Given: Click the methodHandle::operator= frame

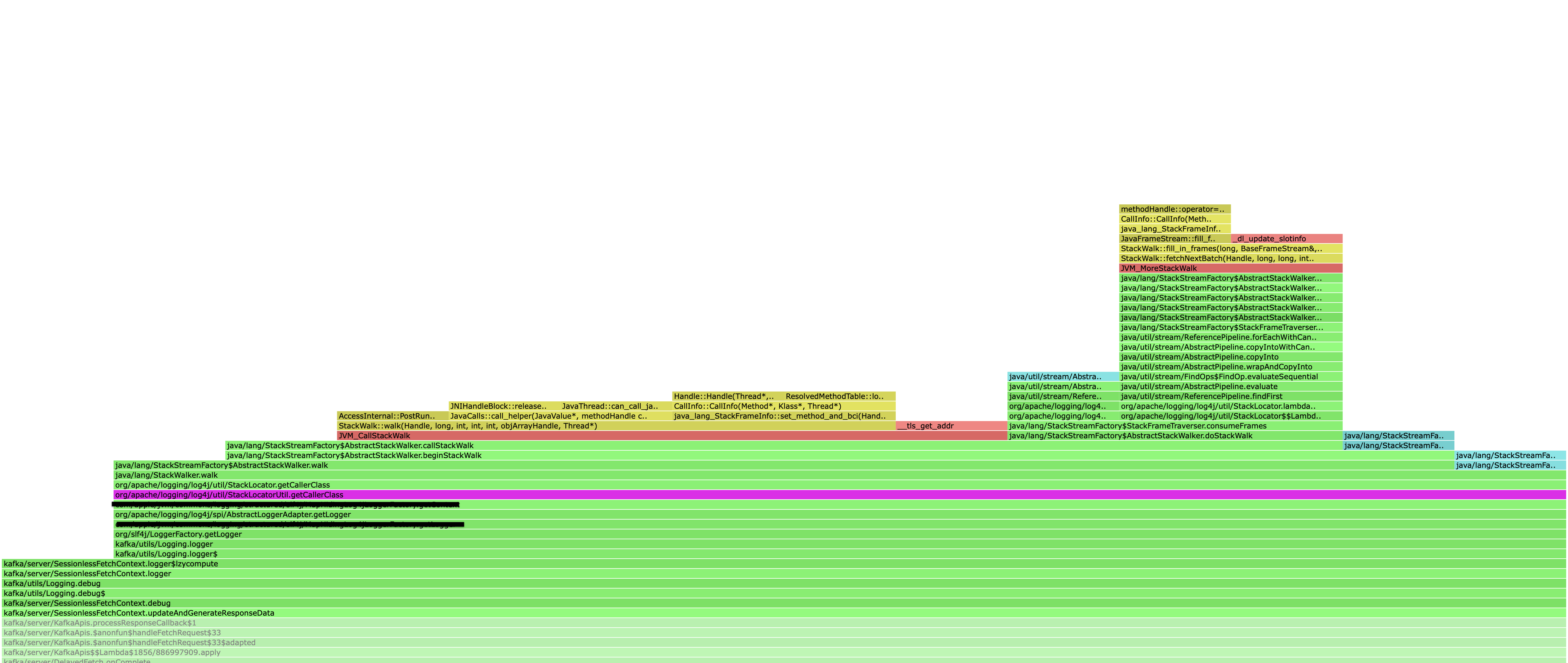Looking at the screenshot, I should pyautogui.click(x=1175, y=209).
